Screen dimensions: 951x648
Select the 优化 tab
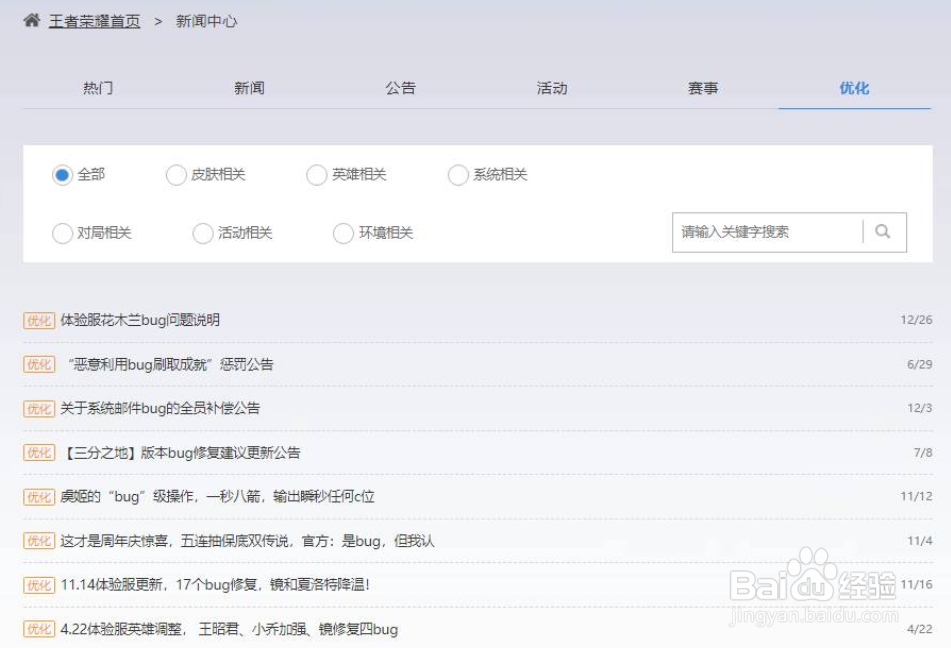pos(855,88)
